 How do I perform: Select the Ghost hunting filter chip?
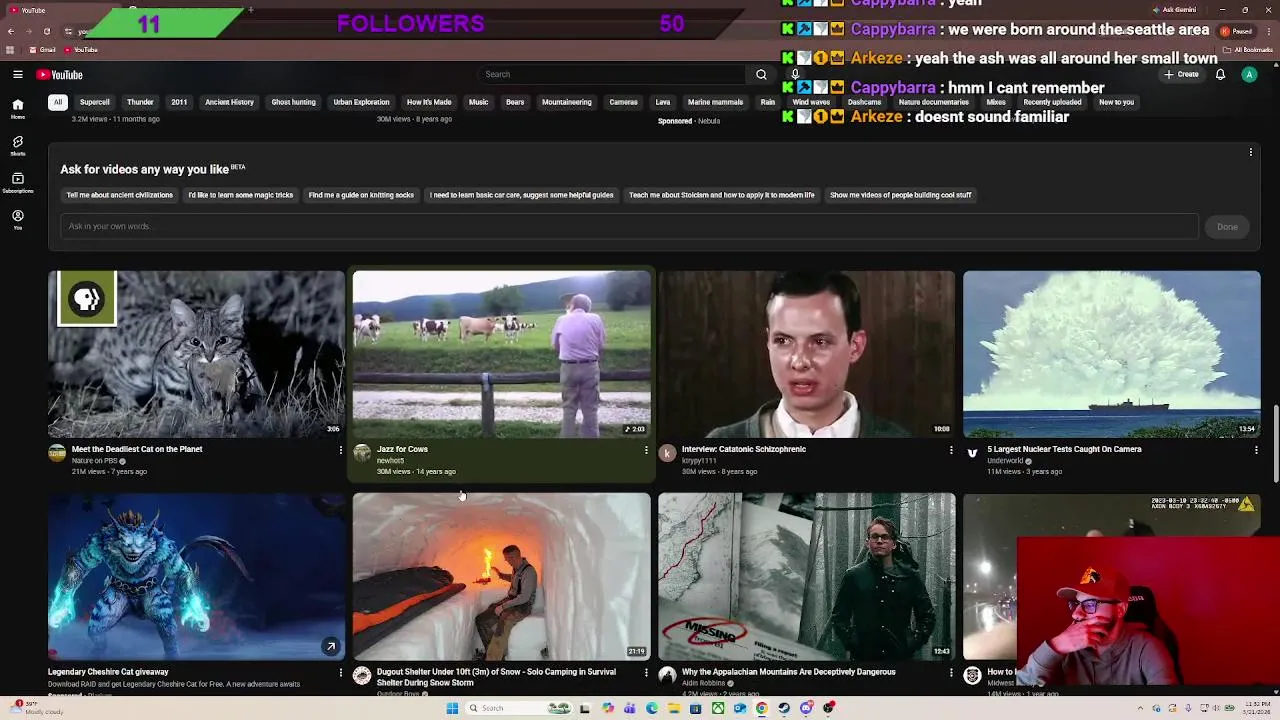[x=293, y=102]
